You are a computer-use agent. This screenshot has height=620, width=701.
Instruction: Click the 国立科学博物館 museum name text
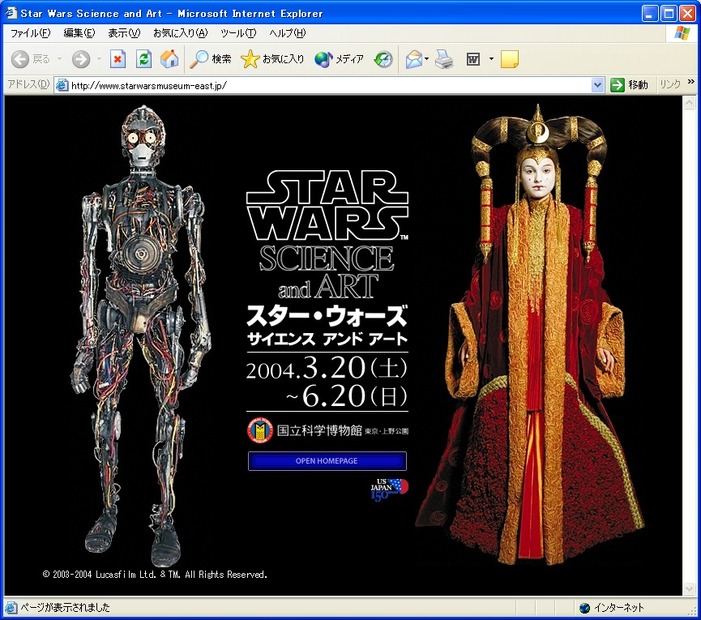click(319, 430)
